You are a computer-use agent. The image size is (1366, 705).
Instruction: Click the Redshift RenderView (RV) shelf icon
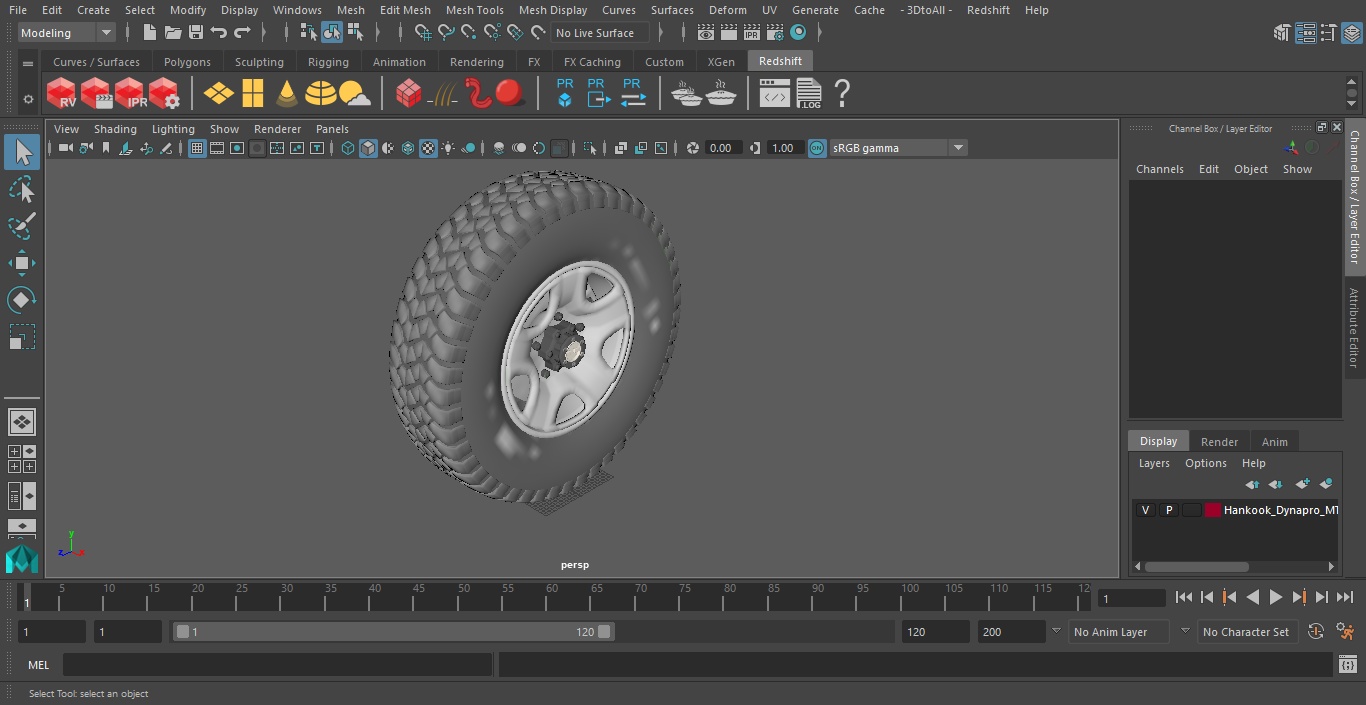(61, 94)
